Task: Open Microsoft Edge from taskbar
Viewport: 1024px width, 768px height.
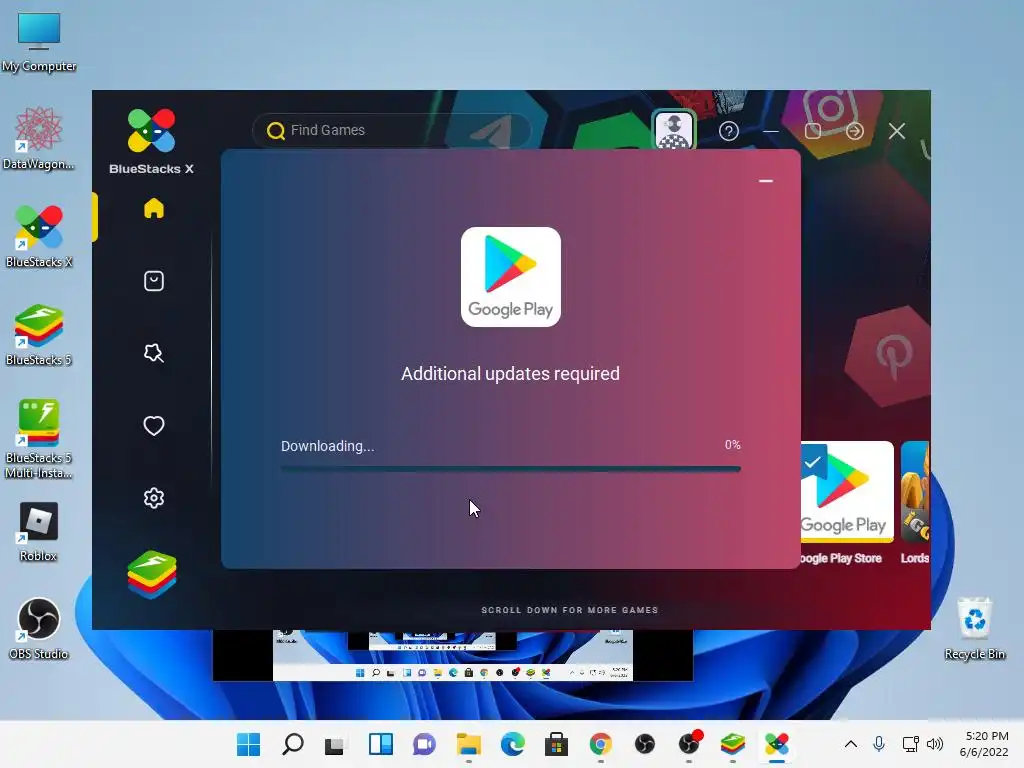Action: tap(513, 744)
